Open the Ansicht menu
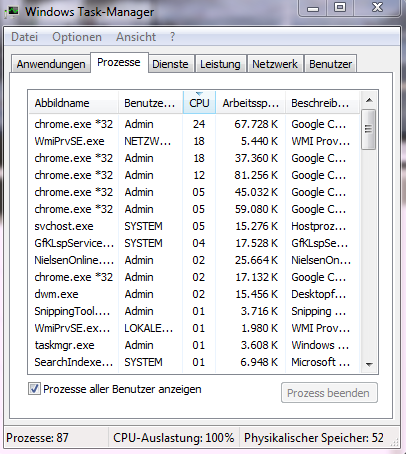The height and width of the screenshot is (454, 406). [x=136, y=37]
